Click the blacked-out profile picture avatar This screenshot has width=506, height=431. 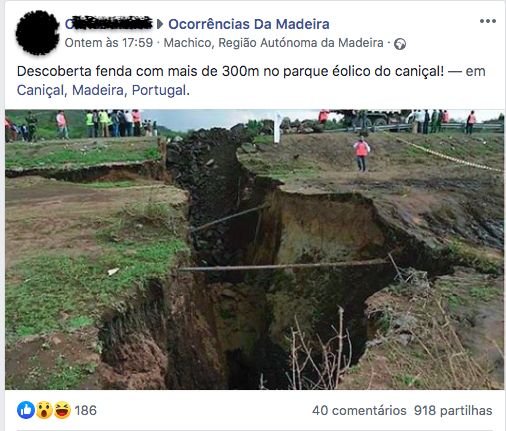click(37, 32)
